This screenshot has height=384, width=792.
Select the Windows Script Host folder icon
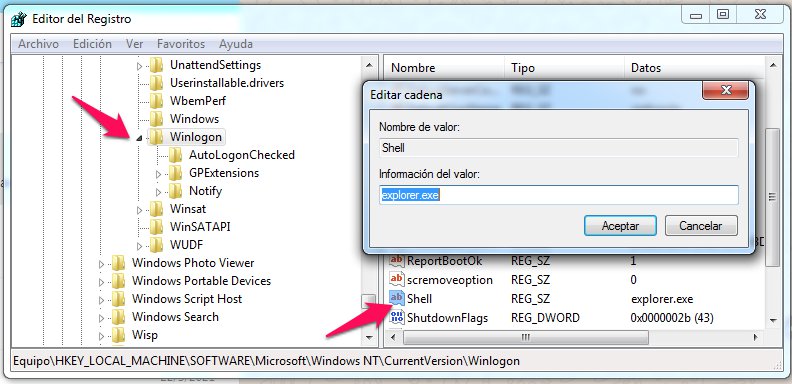click(118, 299)
